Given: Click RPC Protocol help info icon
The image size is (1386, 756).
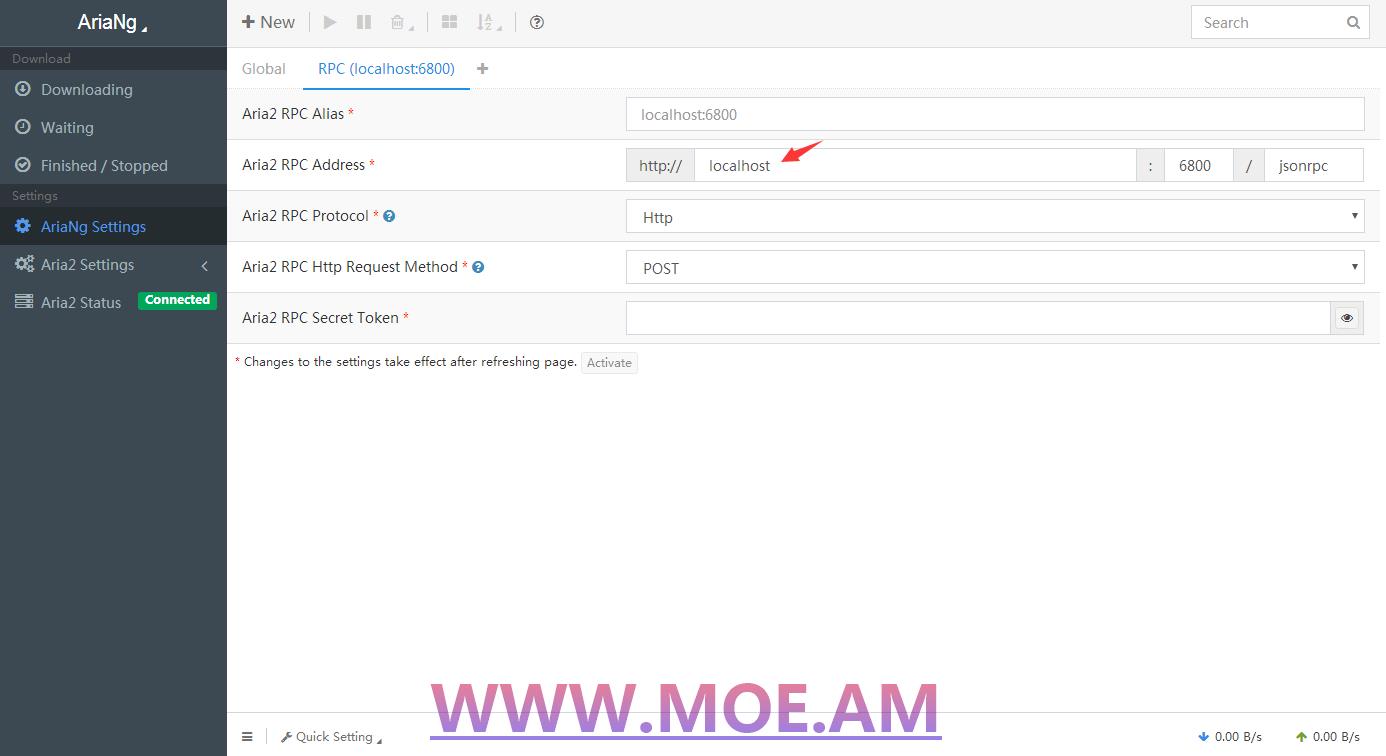Looking at the screenshot, I should coord(389,216).
